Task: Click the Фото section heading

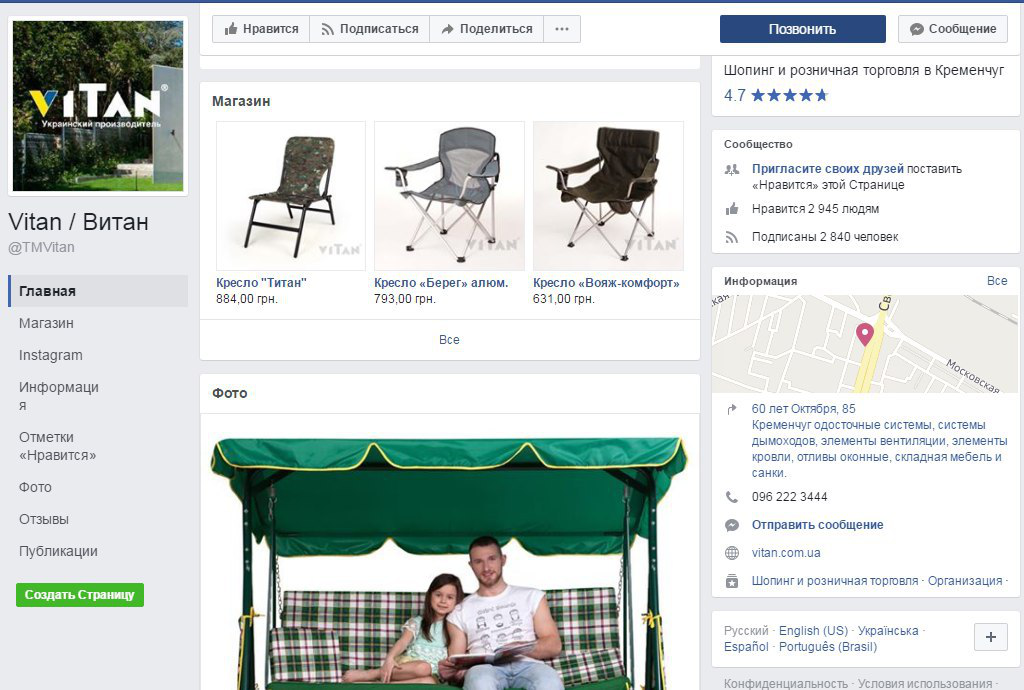Action: coord(230,393)
